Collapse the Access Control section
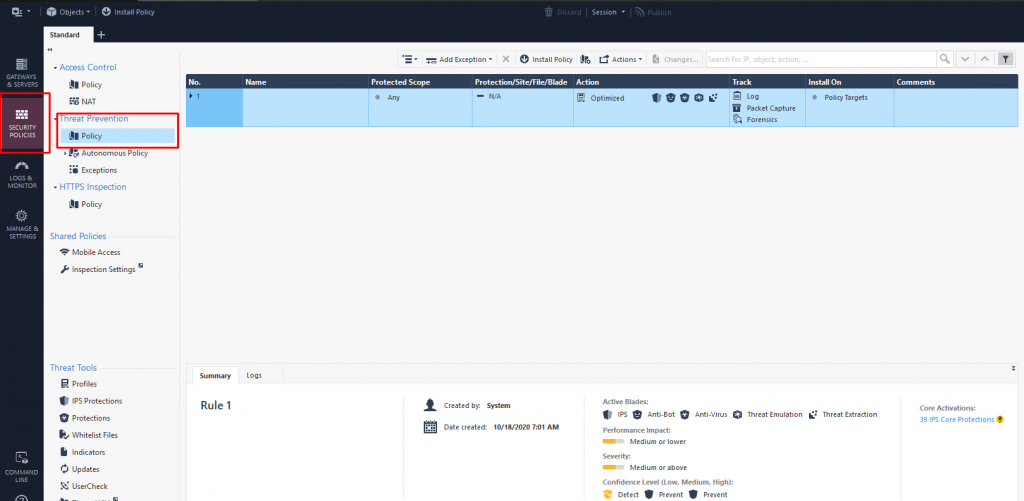The image size is (1024, 501). pyautogui.click(x=55, y=67)
